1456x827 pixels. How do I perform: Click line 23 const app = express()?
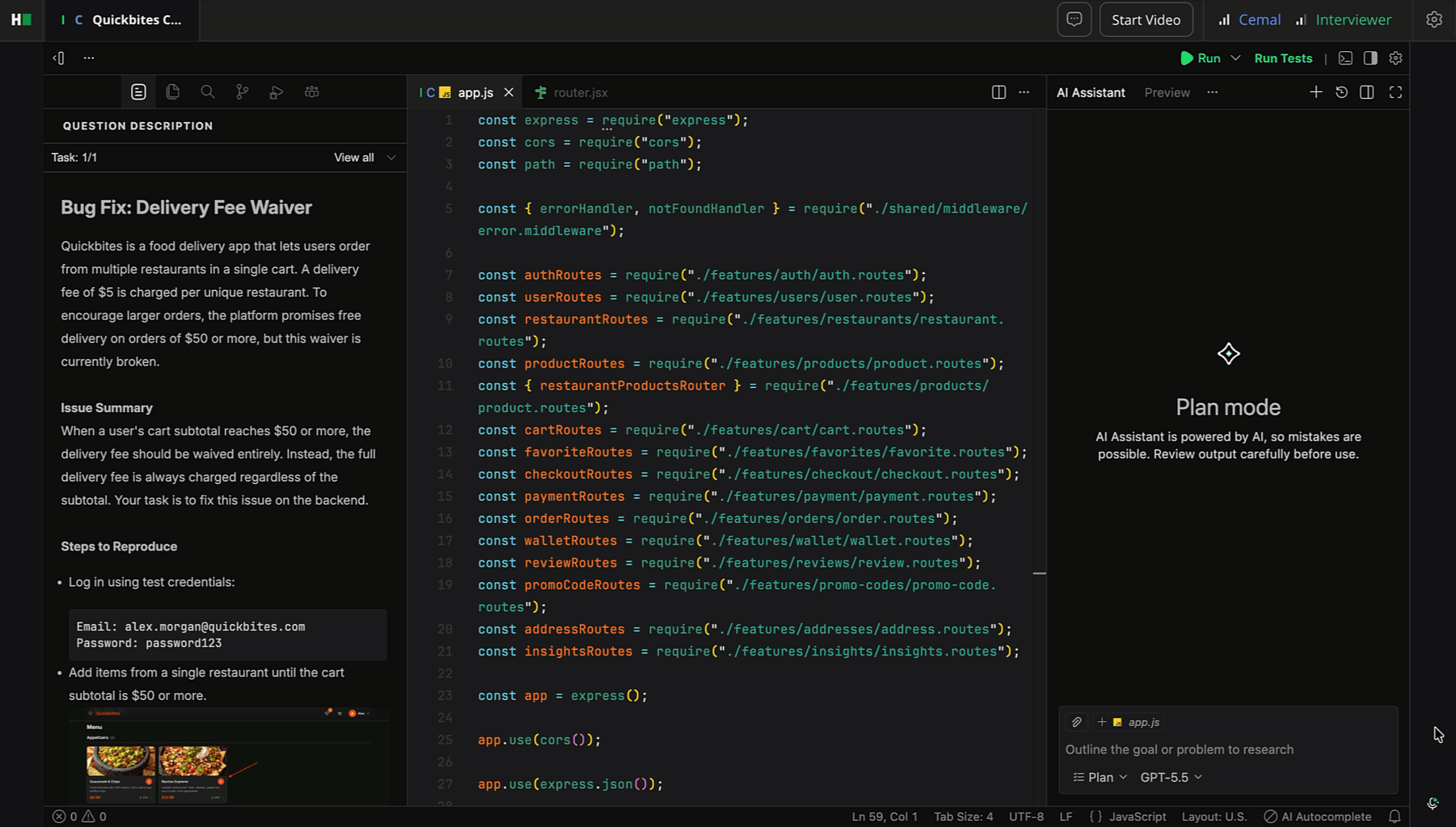tap(563, 696)
